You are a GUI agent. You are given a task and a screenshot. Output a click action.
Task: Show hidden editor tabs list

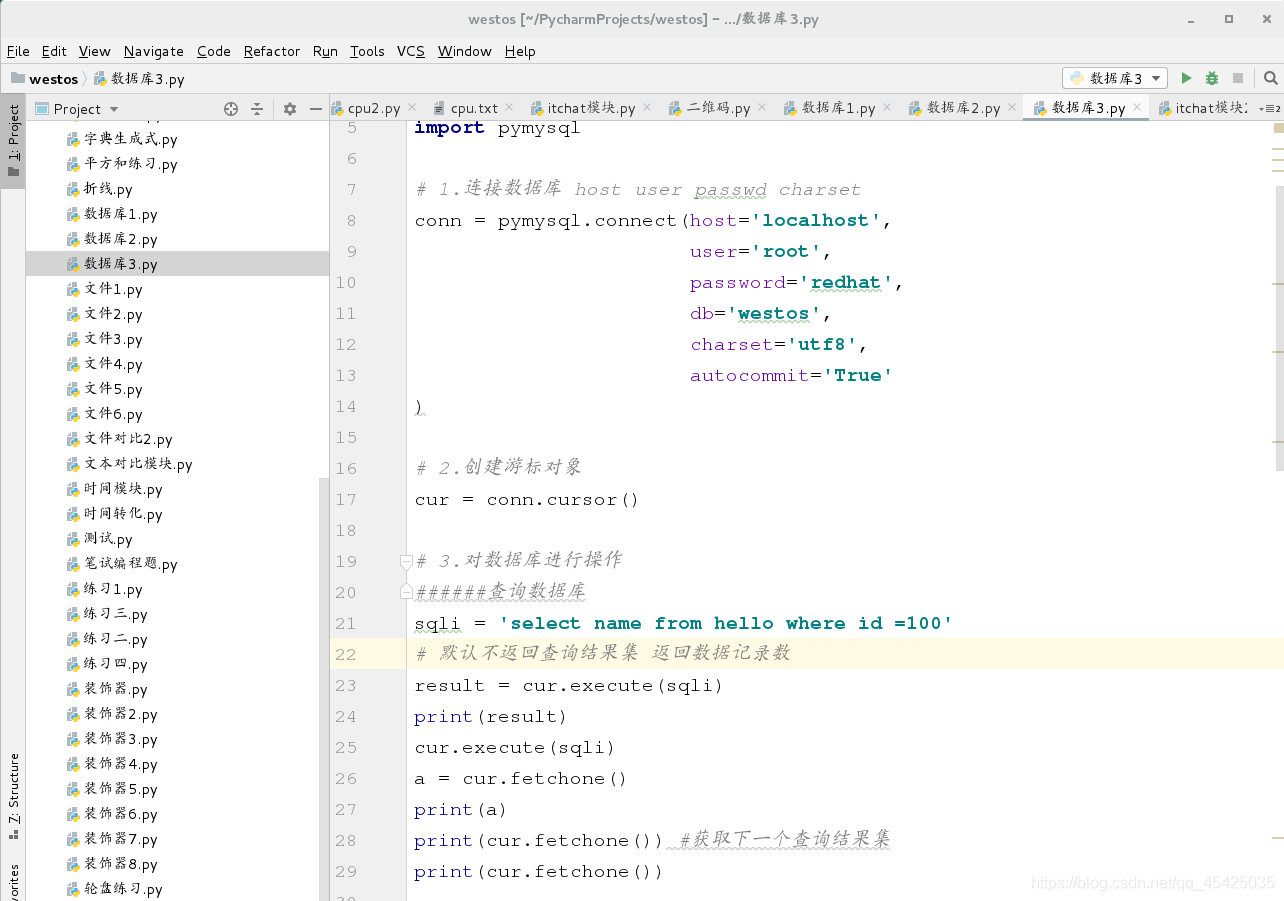tap(1269, 108)
